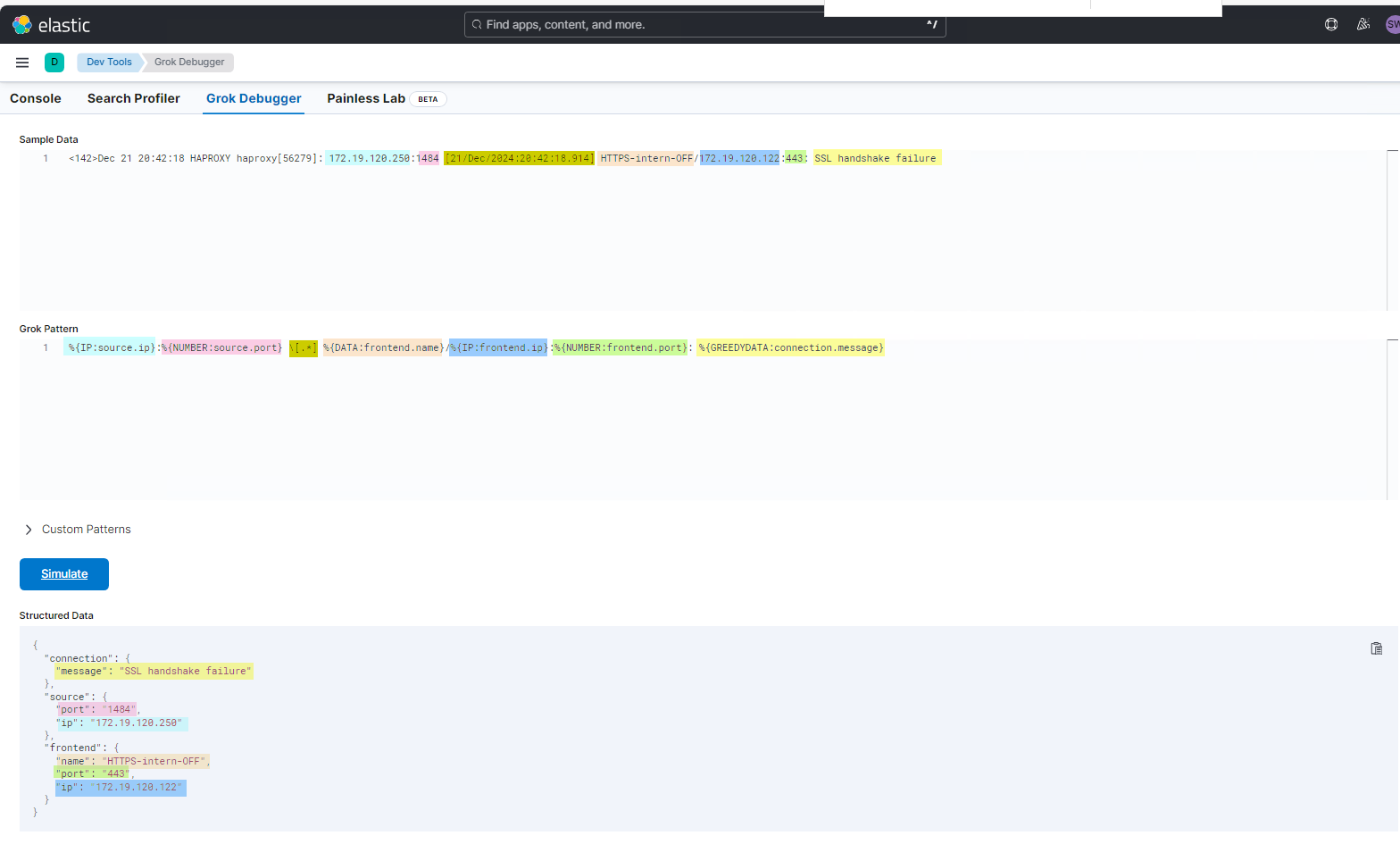Click the '\[.*]' pattern token
This screenshot has width=1400, height=844.
click(304, 347)
